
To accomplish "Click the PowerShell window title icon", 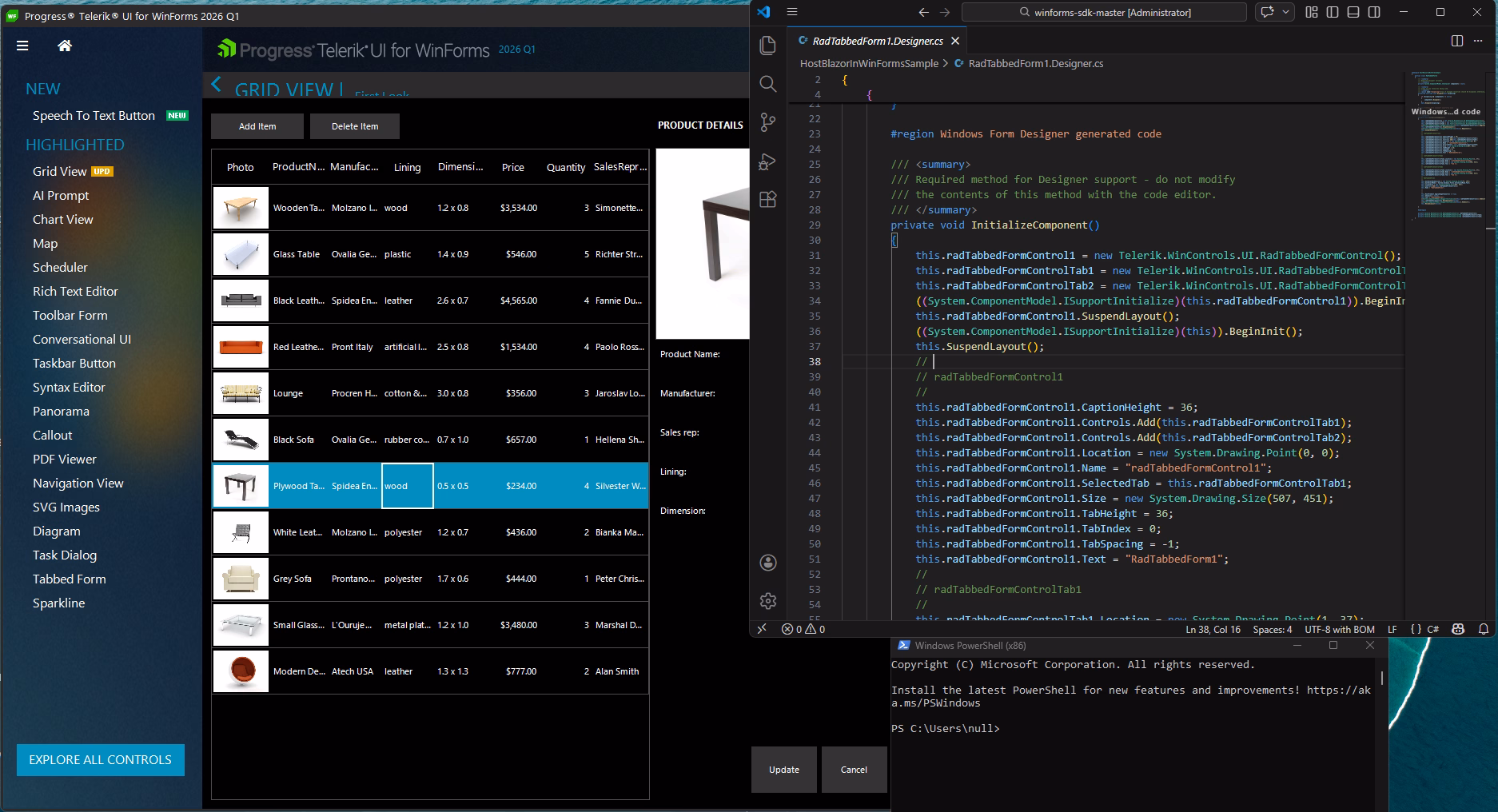I will [x=903, y=646].
